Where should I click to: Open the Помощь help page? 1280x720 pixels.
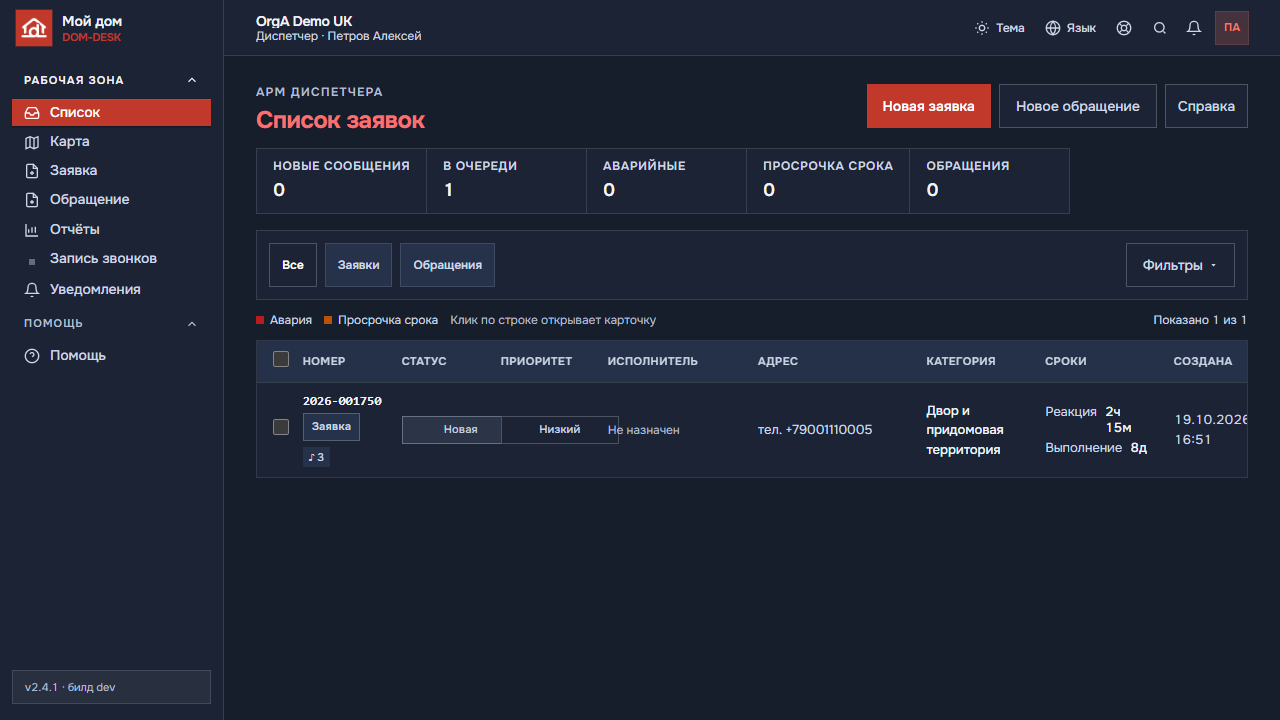111,356
